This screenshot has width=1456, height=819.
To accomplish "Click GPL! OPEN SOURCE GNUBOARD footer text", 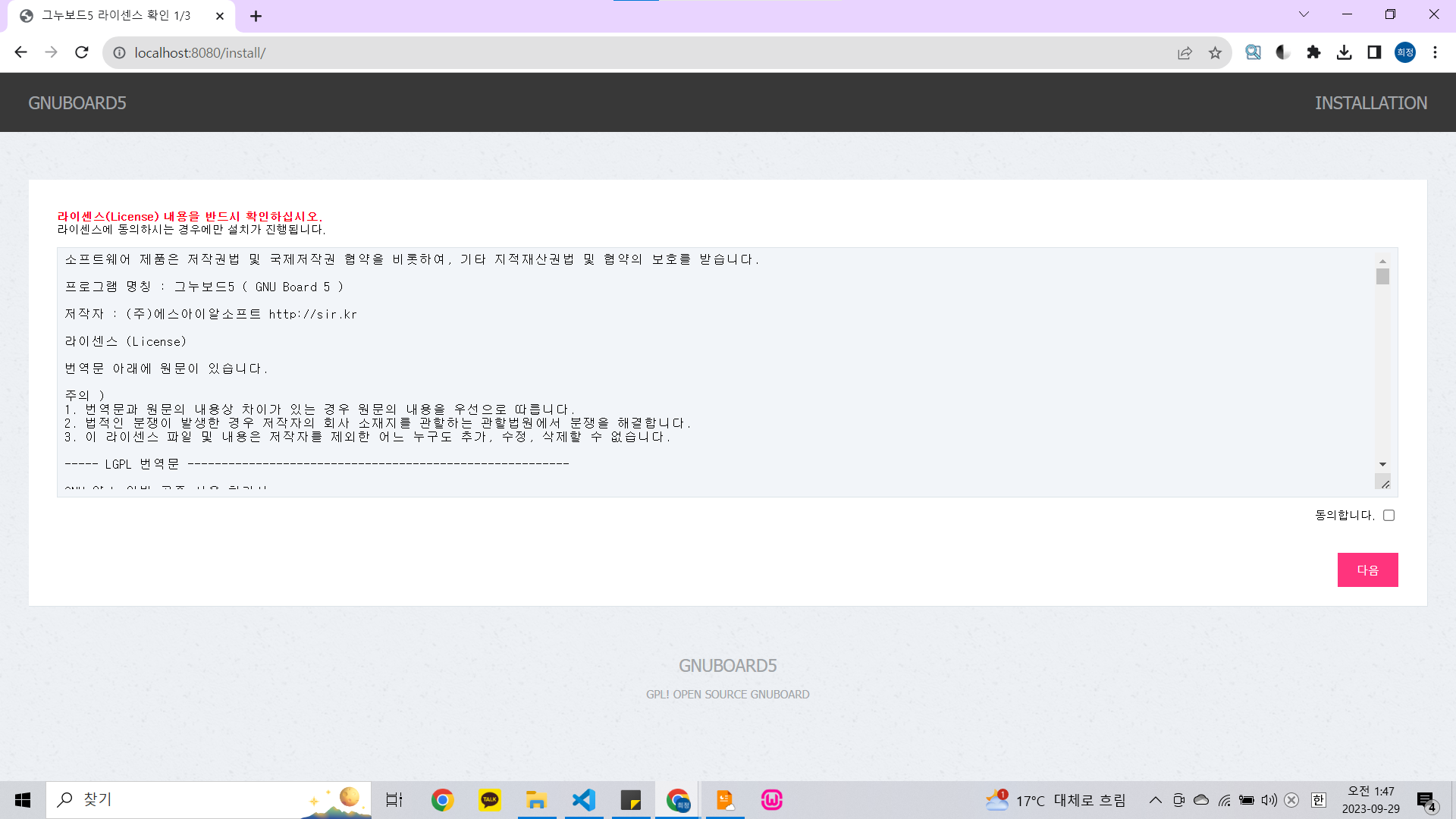I will coord(728,695).
